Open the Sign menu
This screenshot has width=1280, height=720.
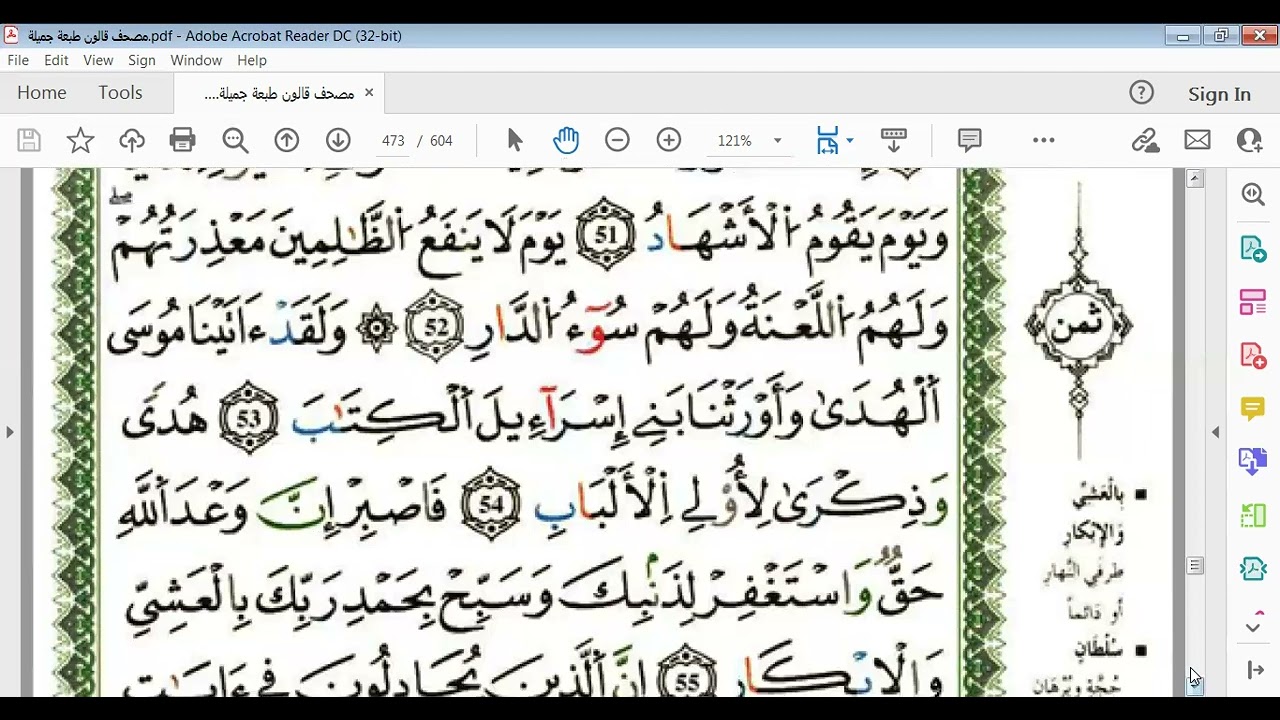(142, 60)
